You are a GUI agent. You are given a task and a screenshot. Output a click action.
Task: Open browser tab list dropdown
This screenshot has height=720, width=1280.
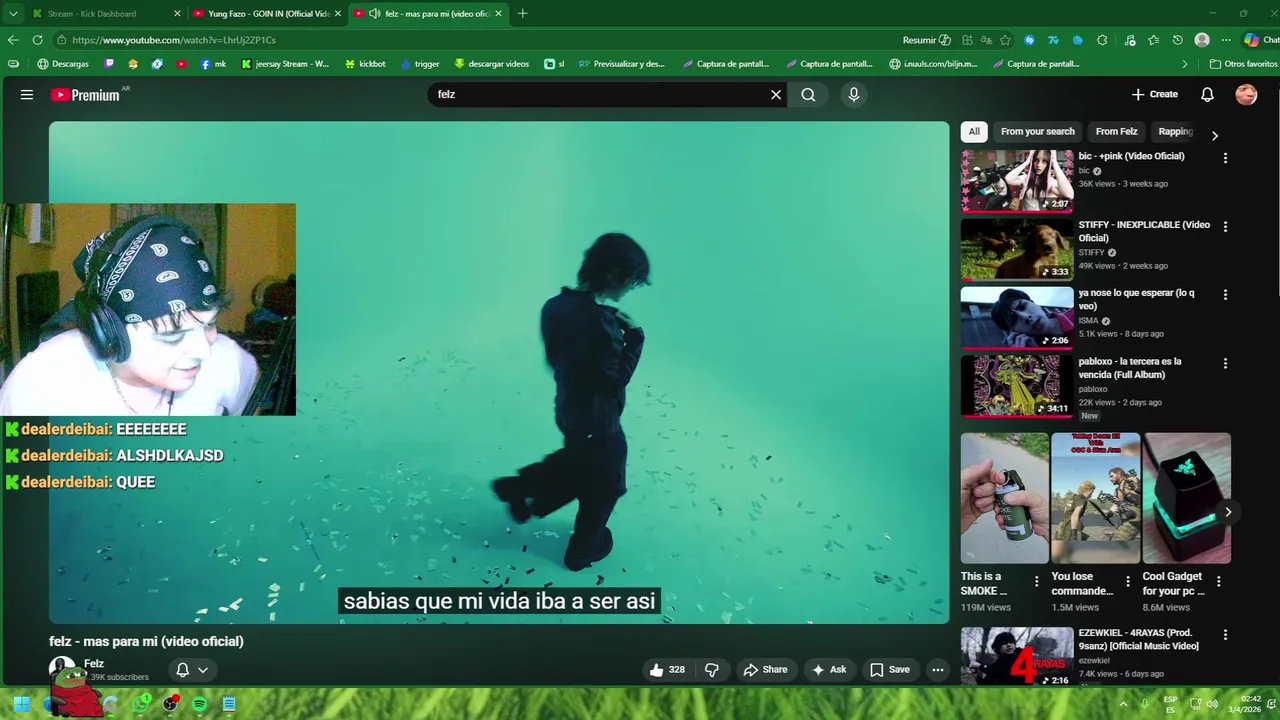[13, 14]
